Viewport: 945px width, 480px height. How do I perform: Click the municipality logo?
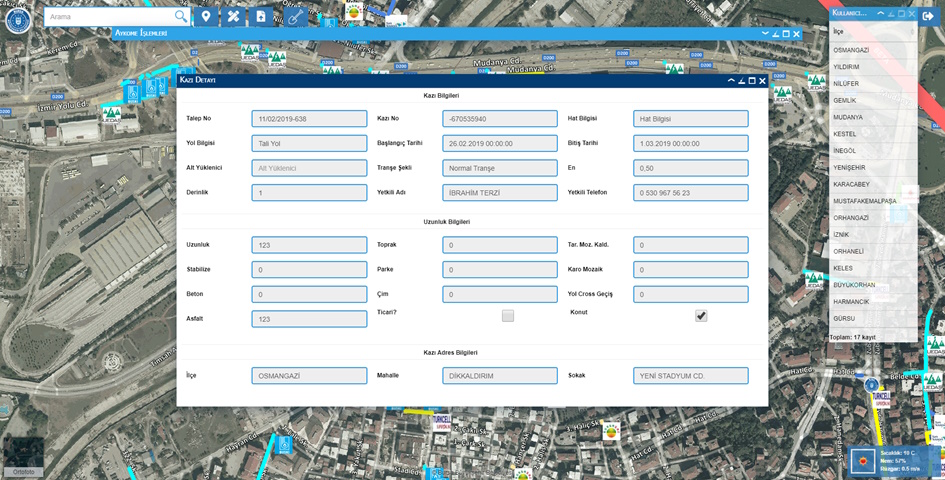click(x=18, y=20)
